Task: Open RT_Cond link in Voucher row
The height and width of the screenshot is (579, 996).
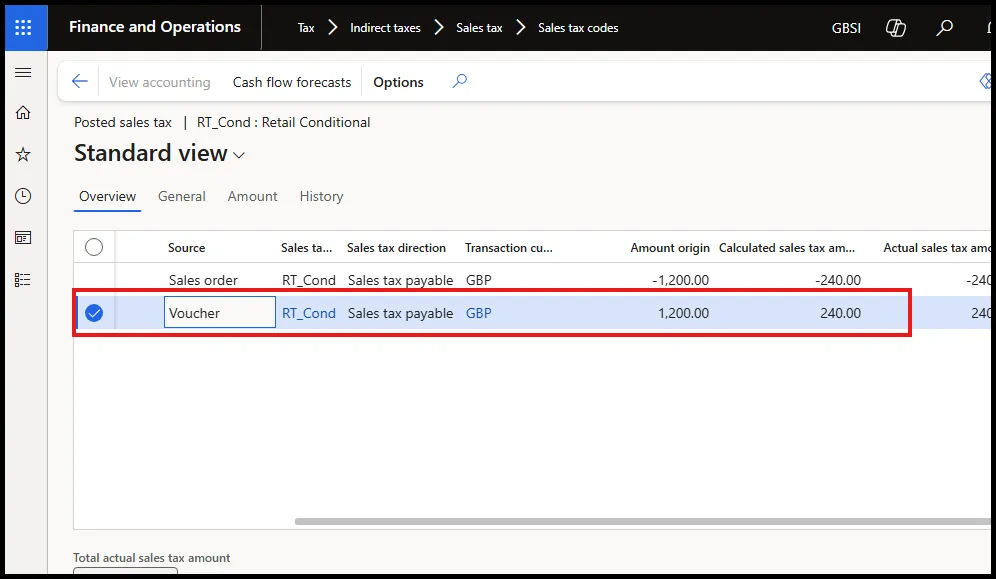Action: pyautogui.click(x=309, y=313)
